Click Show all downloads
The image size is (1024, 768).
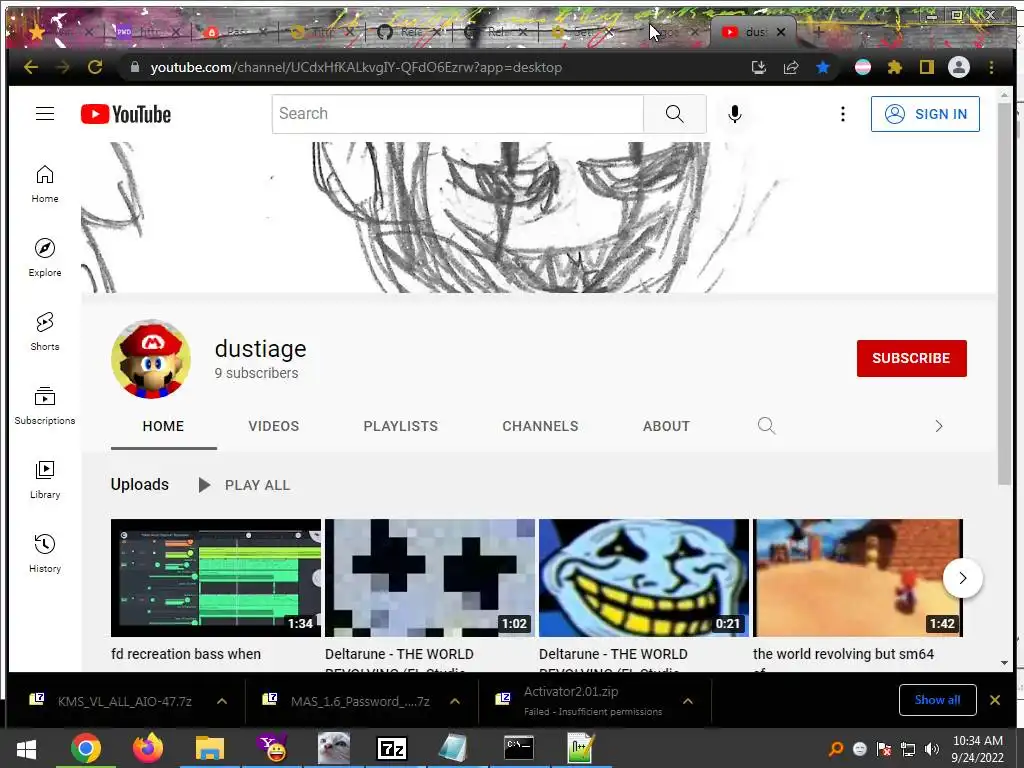[x=937, y=700]
